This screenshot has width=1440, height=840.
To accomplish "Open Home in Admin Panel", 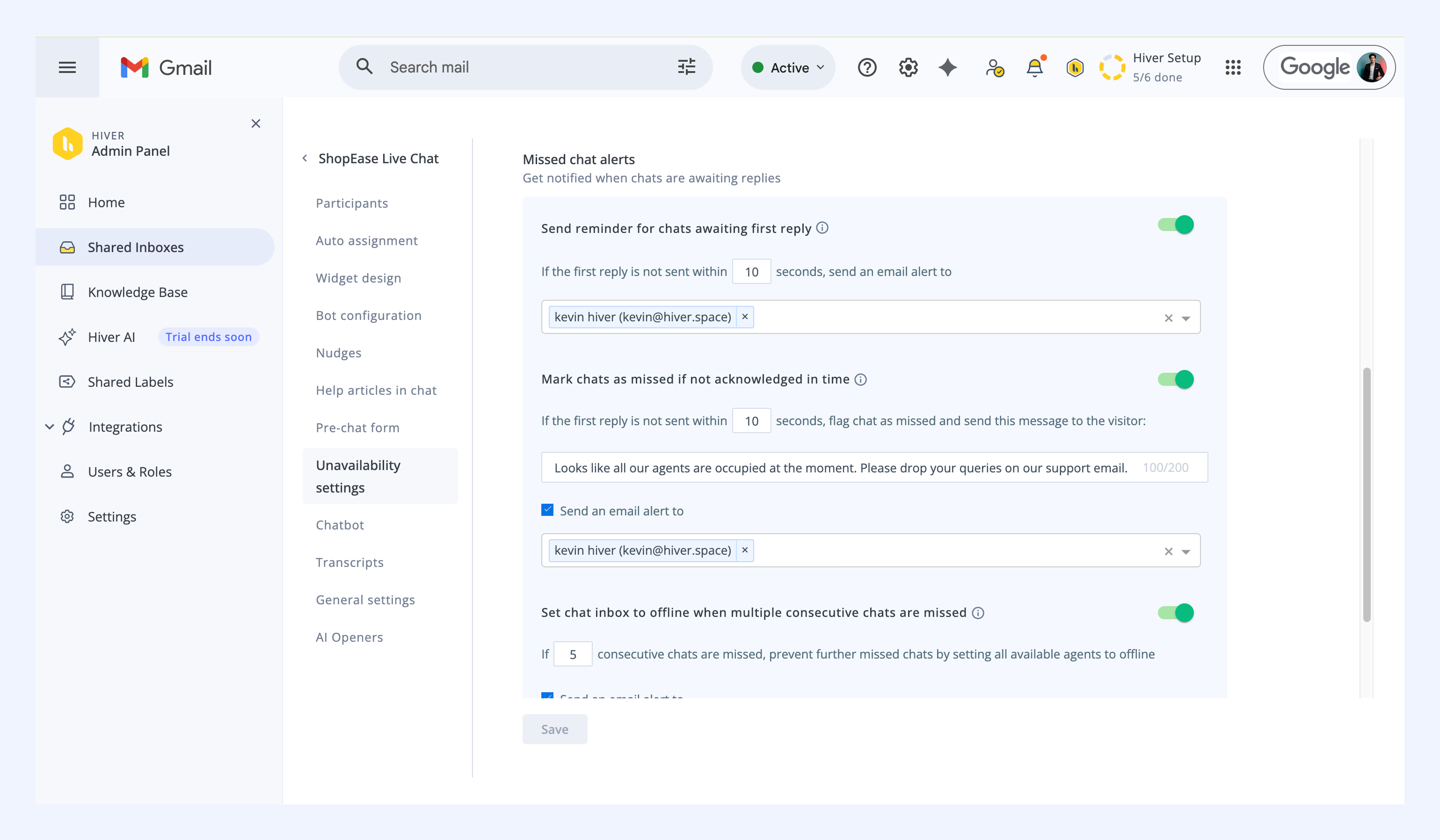I will pyautogui.click(x=155, y=203).
